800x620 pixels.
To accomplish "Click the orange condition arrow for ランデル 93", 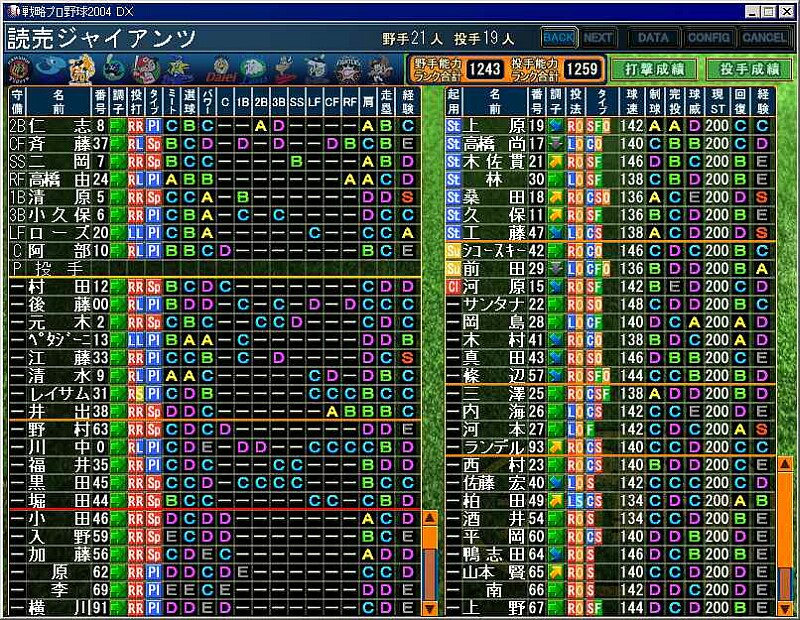I will (556, 448).
